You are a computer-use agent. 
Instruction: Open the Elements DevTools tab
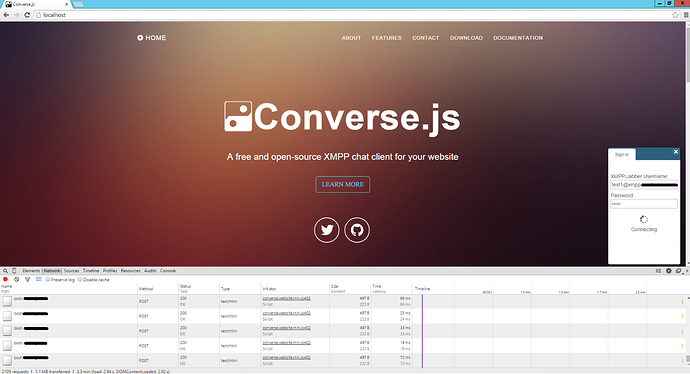pyautogui.click(x=31, y=271)
